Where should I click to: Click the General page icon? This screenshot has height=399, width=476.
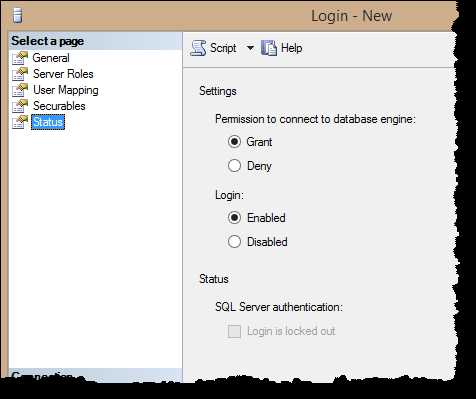[x=20, y=58]
